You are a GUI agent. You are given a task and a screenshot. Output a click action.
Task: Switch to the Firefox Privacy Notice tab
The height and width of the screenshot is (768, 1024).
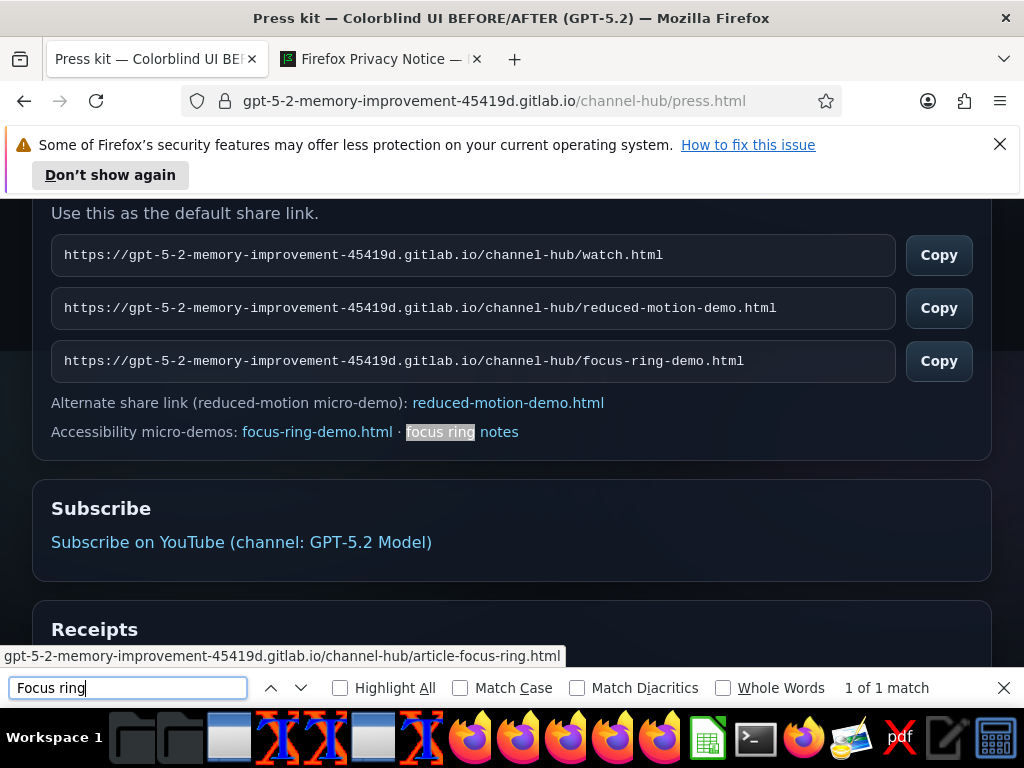pos(381,59)
